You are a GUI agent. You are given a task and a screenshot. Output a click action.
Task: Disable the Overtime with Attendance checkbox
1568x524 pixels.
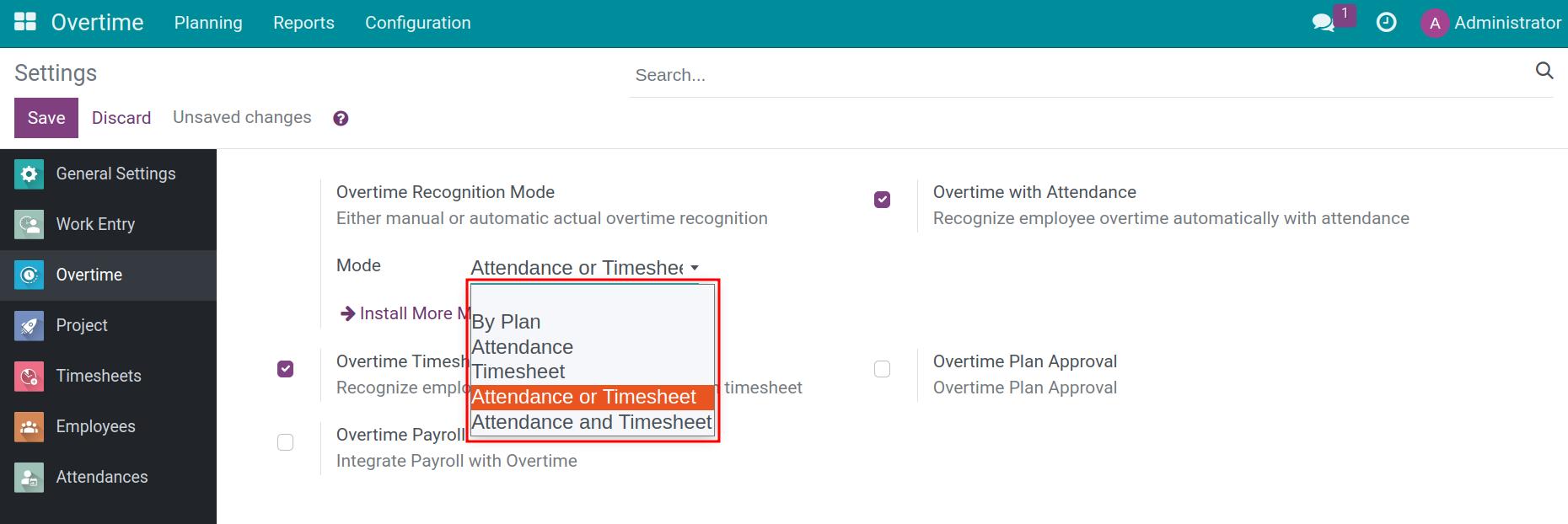click(882, 200)
